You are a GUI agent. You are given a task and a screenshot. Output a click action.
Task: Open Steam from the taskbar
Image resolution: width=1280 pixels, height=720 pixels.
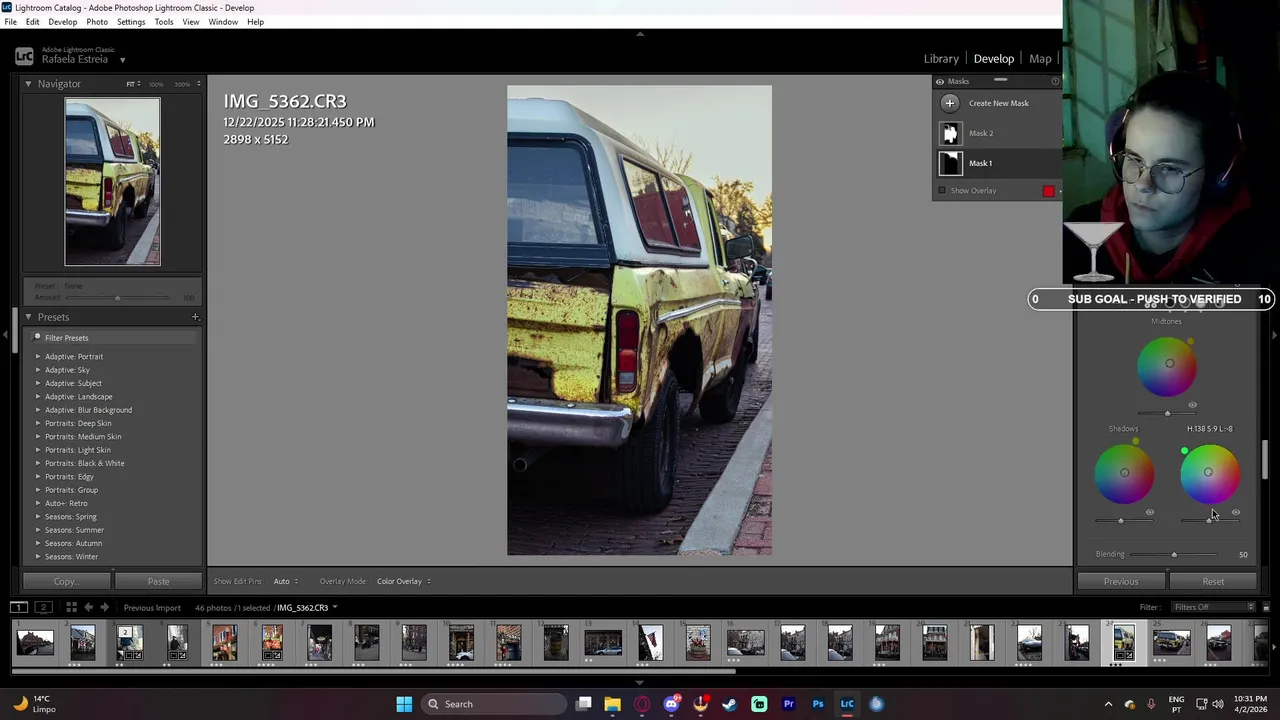[730, 704]
